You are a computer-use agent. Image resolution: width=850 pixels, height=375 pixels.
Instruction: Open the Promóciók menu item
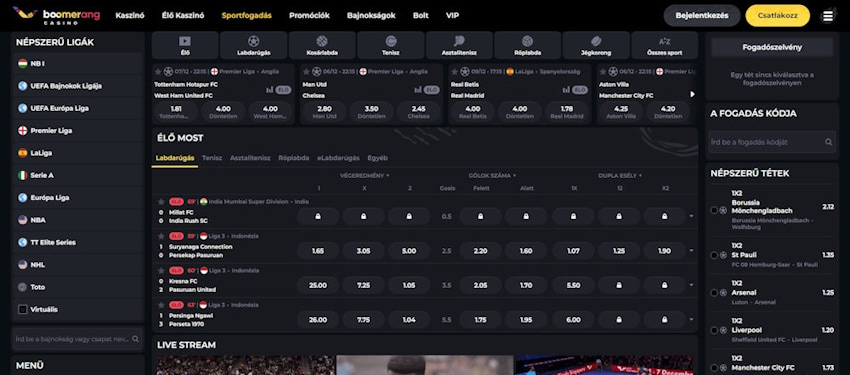[x=310, y=16]
